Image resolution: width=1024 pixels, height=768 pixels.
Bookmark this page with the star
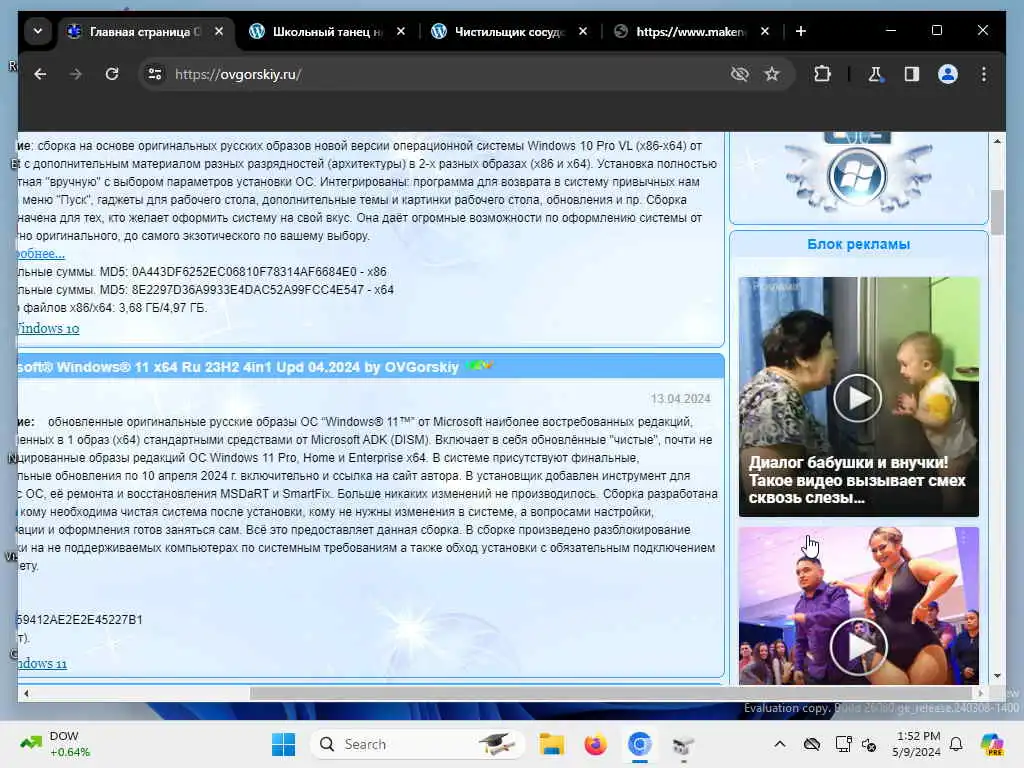click(772, 74)
